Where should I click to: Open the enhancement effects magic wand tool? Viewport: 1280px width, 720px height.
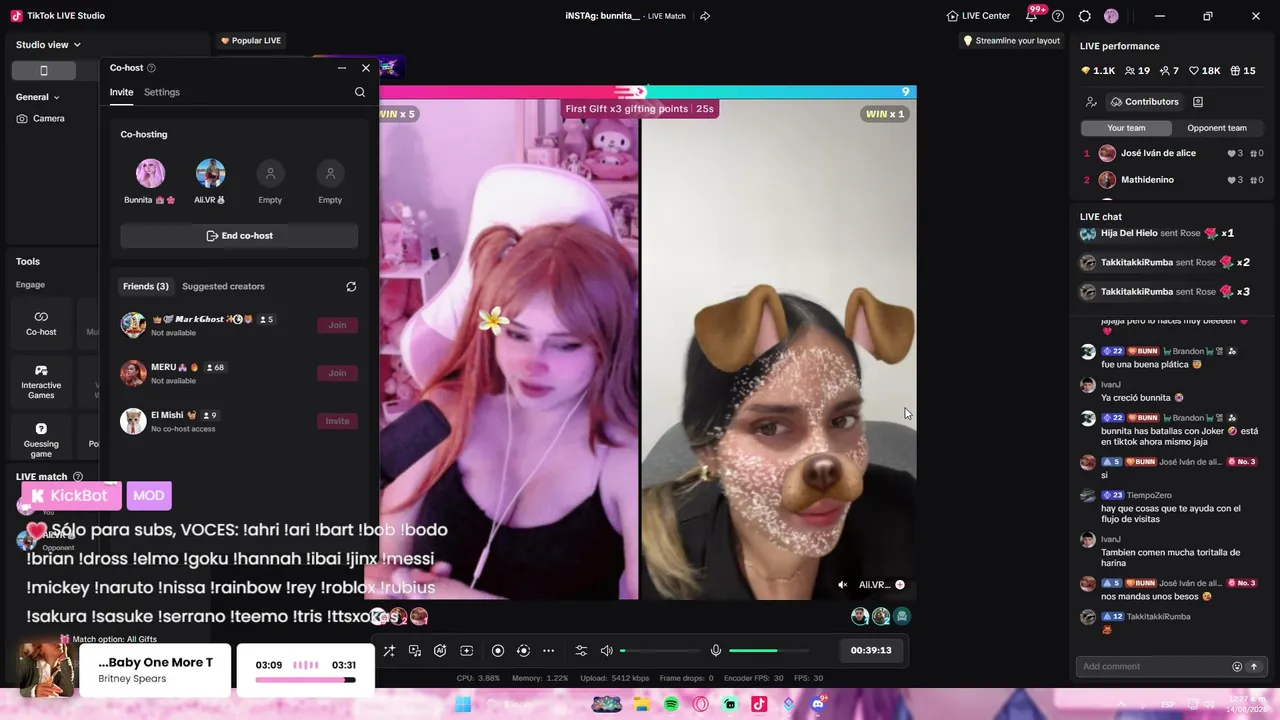(389, 651)
